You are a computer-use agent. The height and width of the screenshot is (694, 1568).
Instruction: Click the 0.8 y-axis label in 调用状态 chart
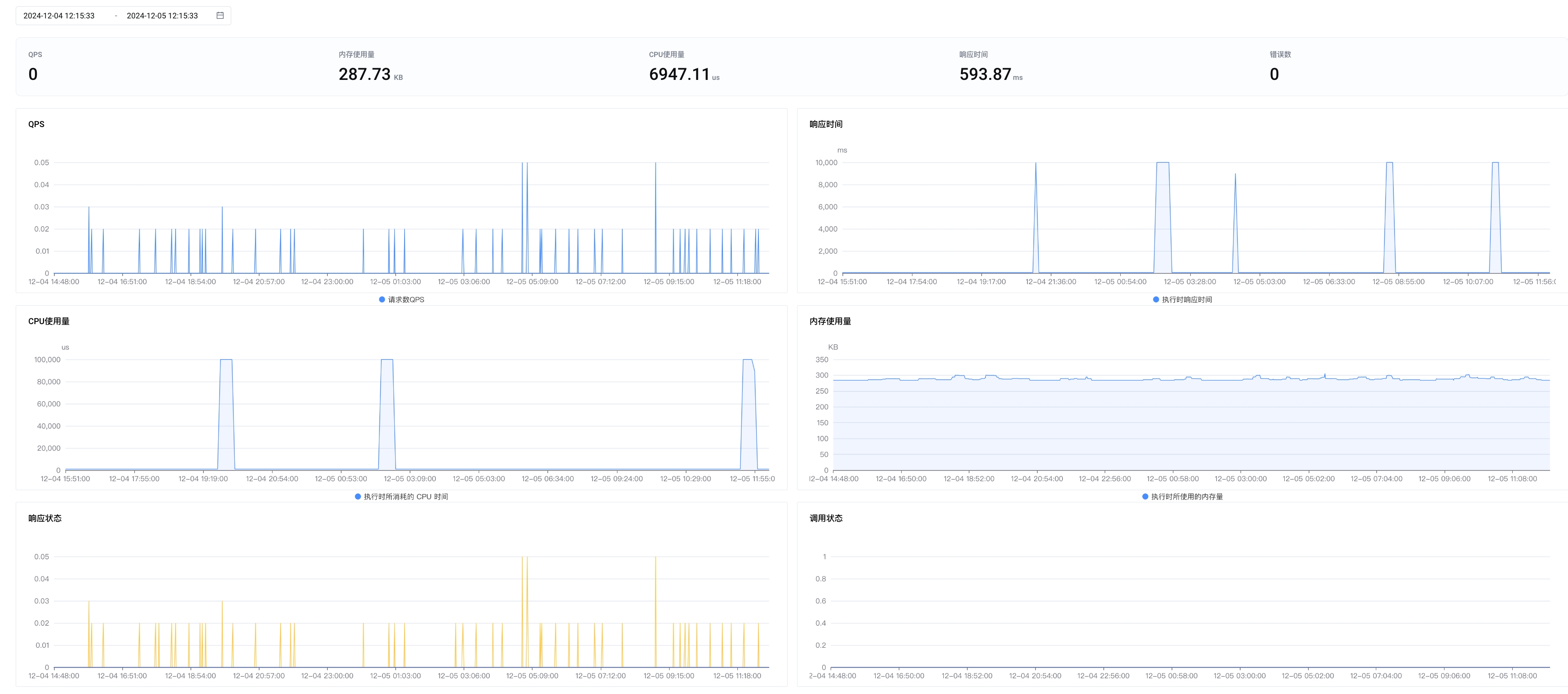pos(820,579)
